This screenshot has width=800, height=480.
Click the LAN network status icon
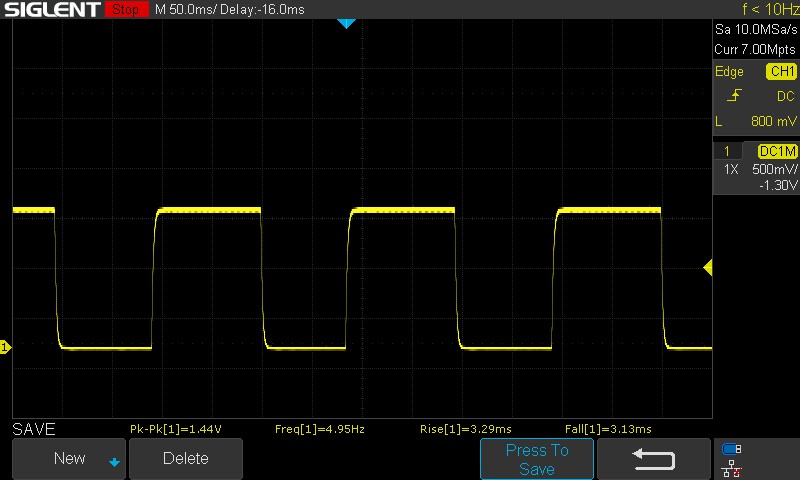(x=732, y=468)
